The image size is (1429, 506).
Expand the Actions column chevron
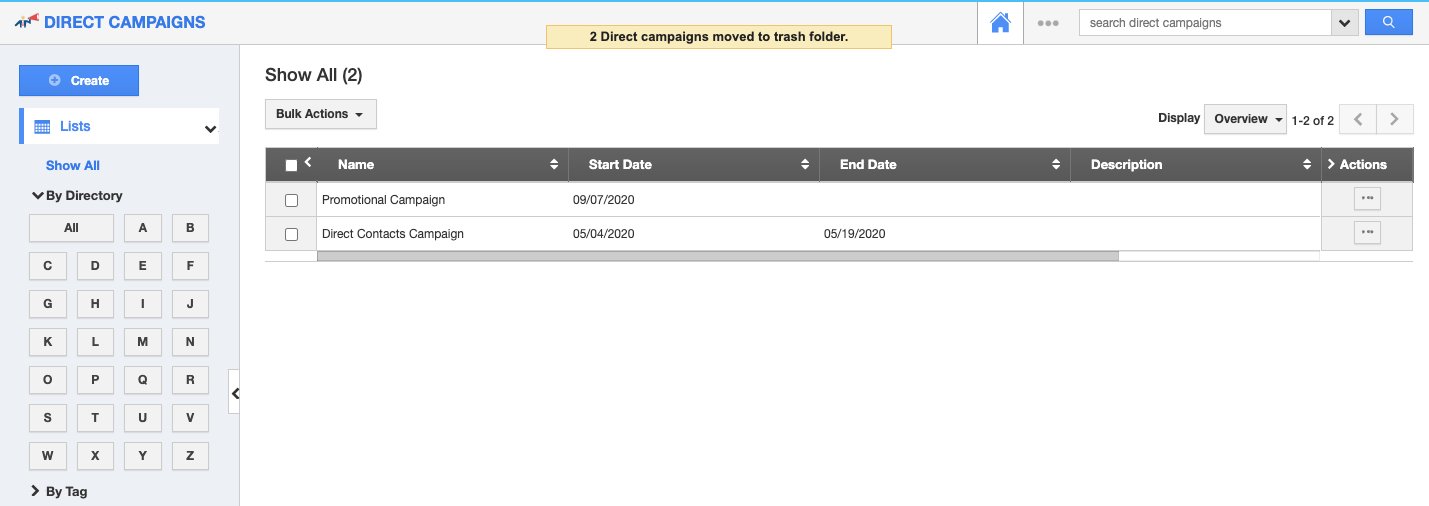(1331, 164)
